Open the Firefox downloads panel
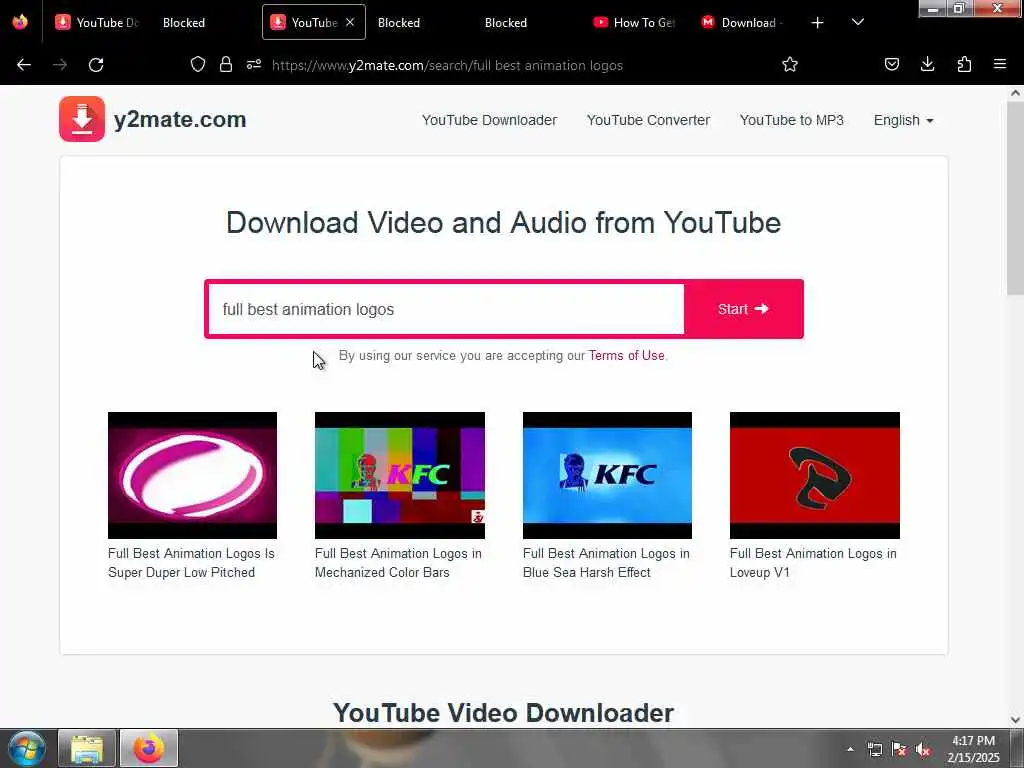 [927, 64]
